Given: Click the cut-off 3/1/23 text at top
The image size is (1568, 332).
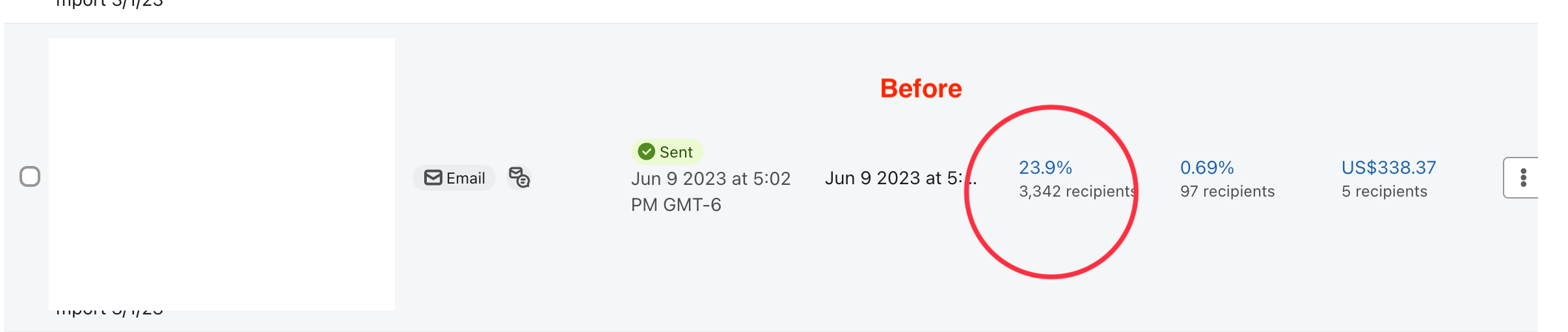Looking at the screenshot, I should coord(109,4).
